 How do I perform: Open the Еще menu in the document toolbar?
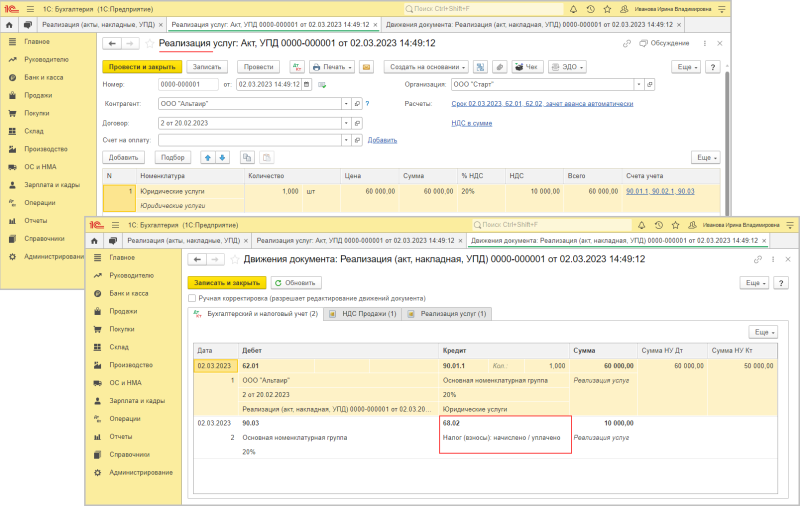pyautogui.click(x=686, y=67)
